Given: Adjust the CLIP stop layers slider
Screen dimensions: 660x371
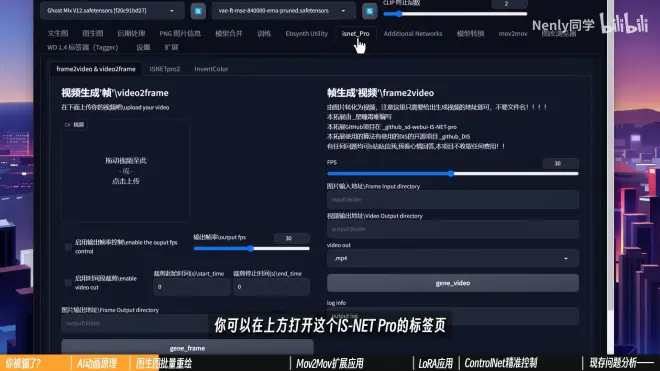Looking at the screenshot, I should pyautogui.click(x=455, y=14).
